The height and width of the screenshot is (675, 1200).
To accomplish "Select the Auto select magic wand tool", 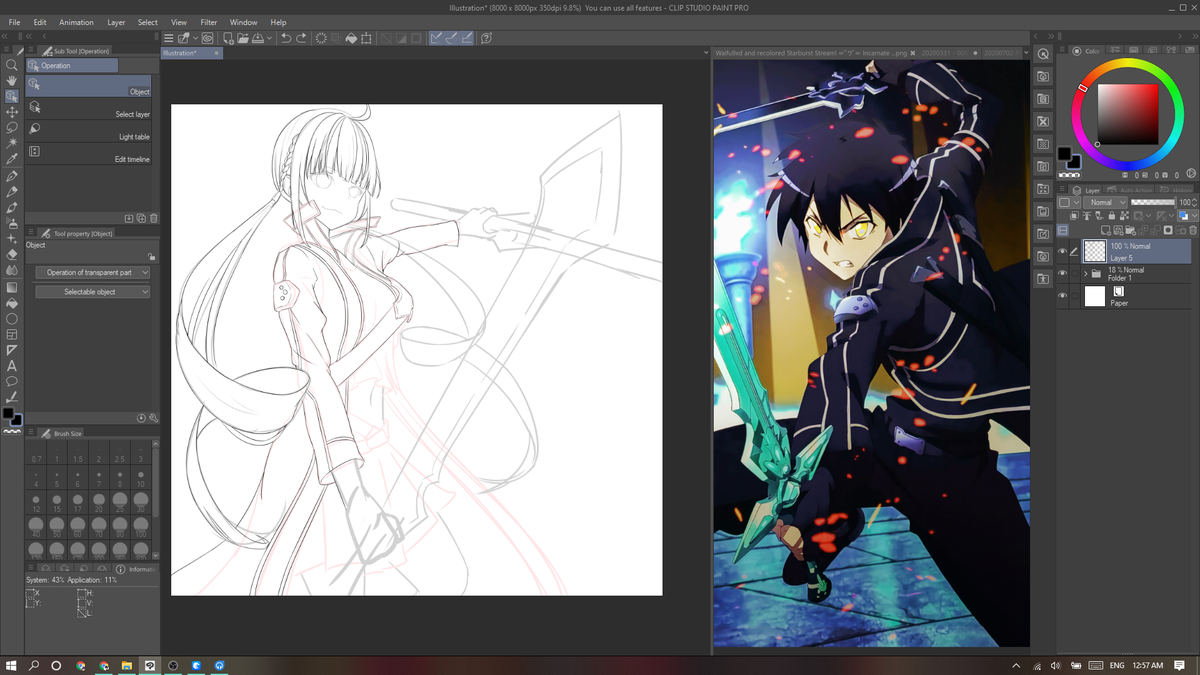I will point(12,143).
